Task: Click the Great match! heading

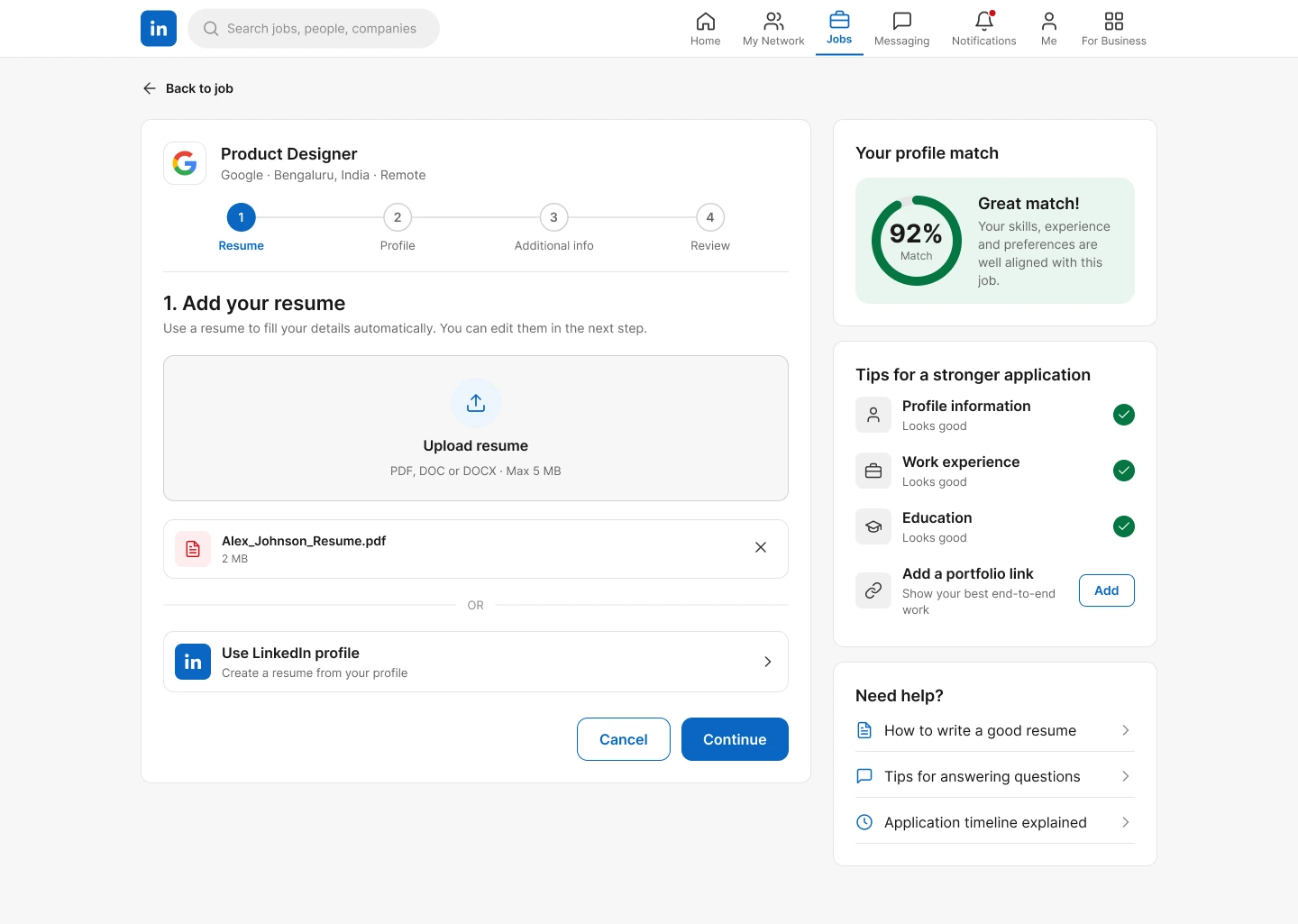Action: pos(1028,204)
